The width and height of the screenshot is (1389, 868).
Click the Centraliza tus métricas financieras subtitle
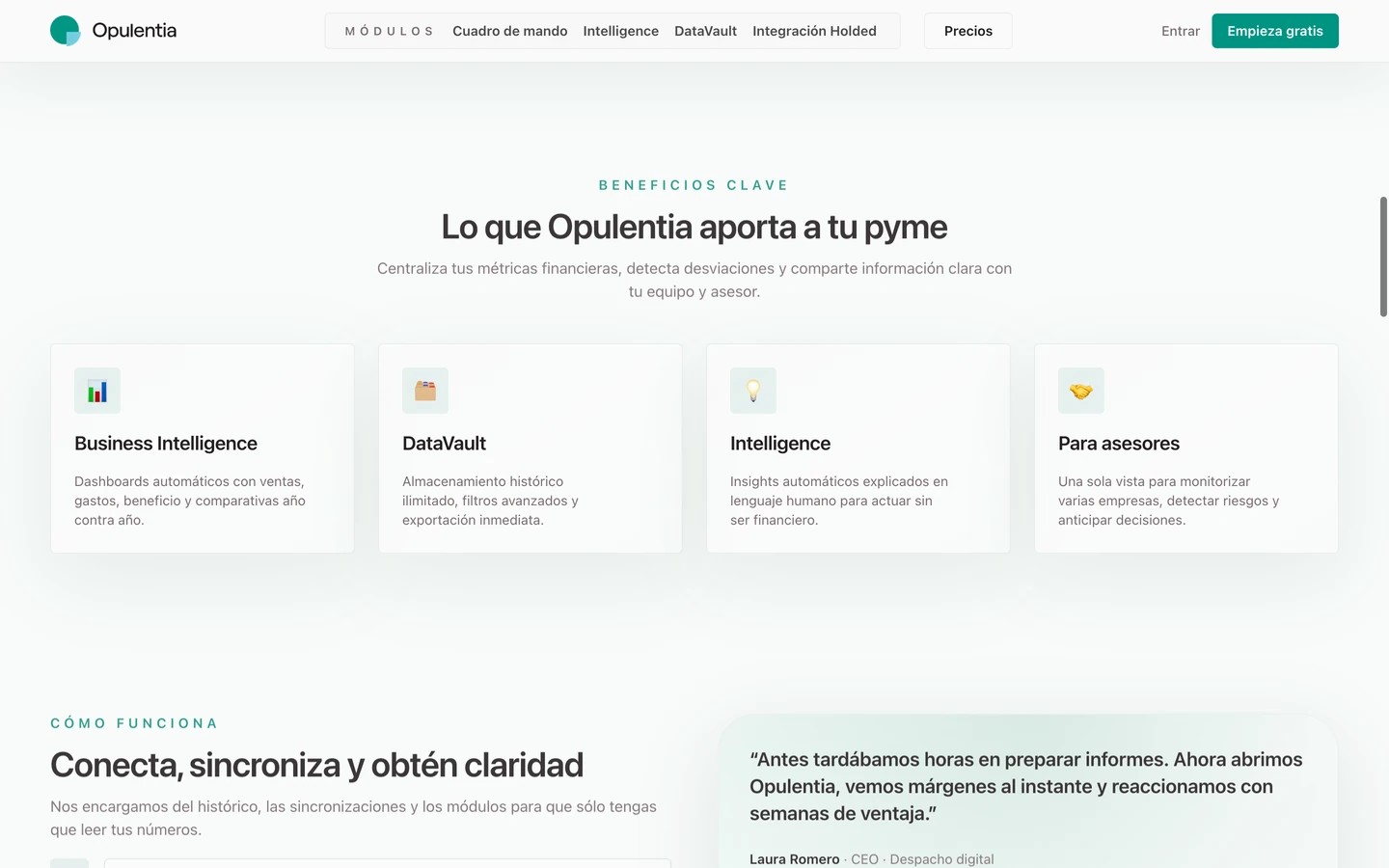point(694,280)
